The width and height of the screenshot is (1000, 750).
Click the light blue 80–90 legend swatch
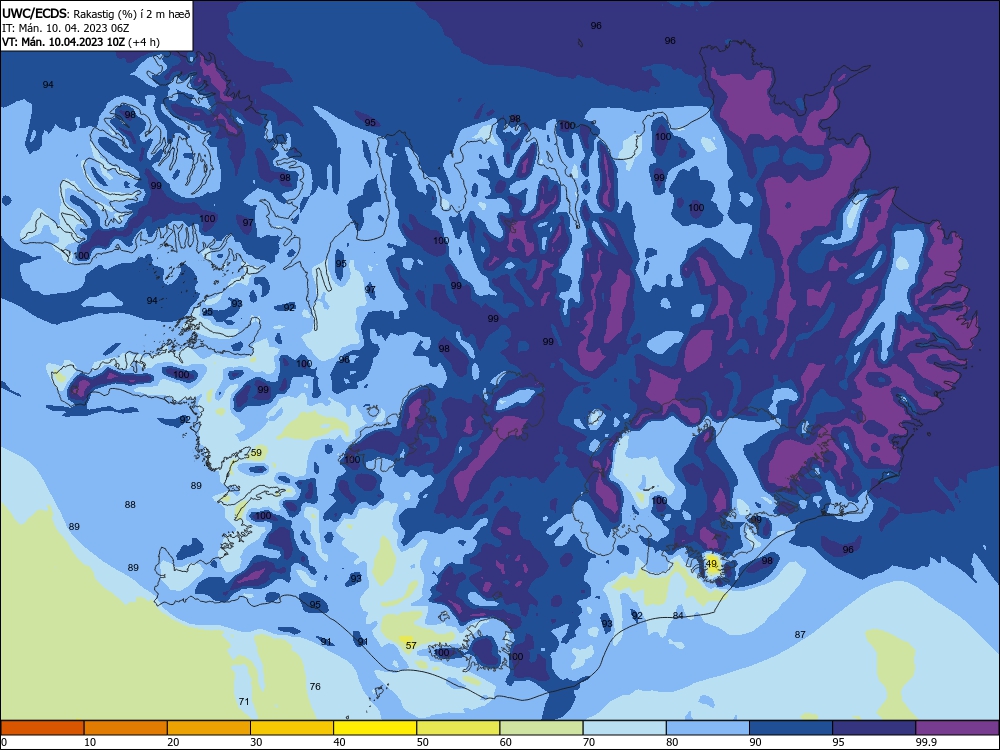click(x=708, y=728)
